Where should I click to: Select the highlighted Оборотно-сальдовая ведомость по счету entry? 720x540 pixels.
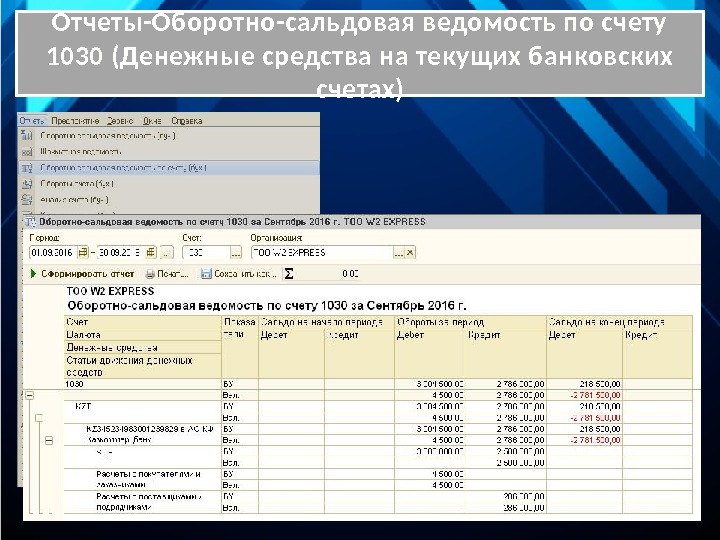[169, 168]
